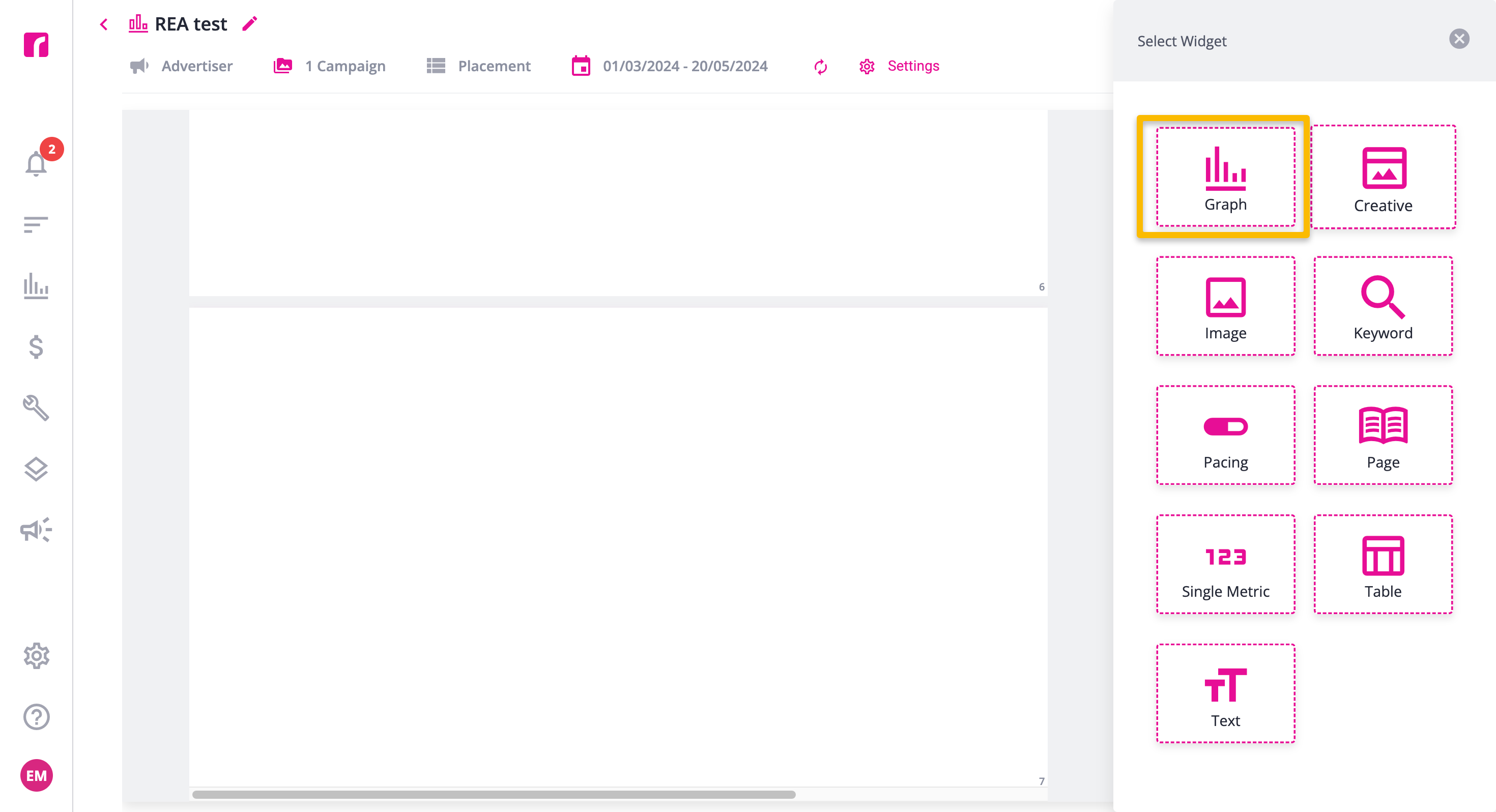This screenshot has width=1496, height=812.
Task: Open the Placement filter
Action: tap(478, 66)
